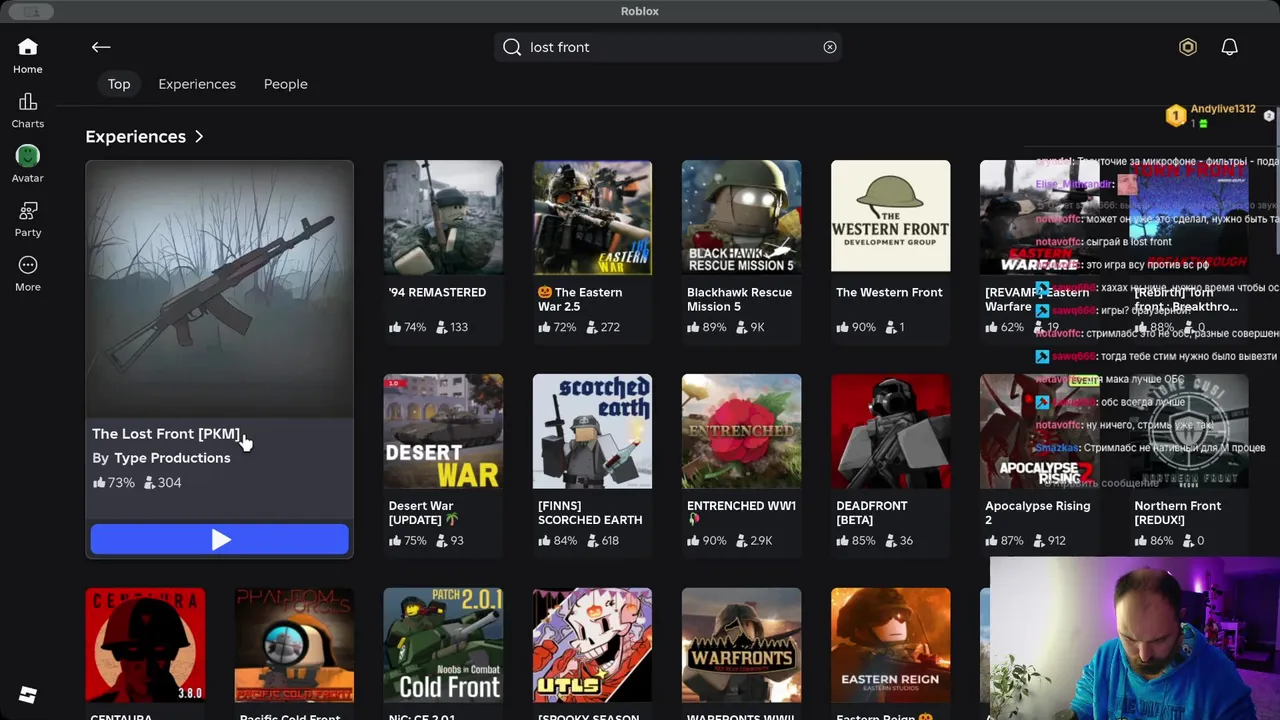Screen dimensions: 1280x720
Task: Open the Desert War thumbnail
Action: (443, 431)
